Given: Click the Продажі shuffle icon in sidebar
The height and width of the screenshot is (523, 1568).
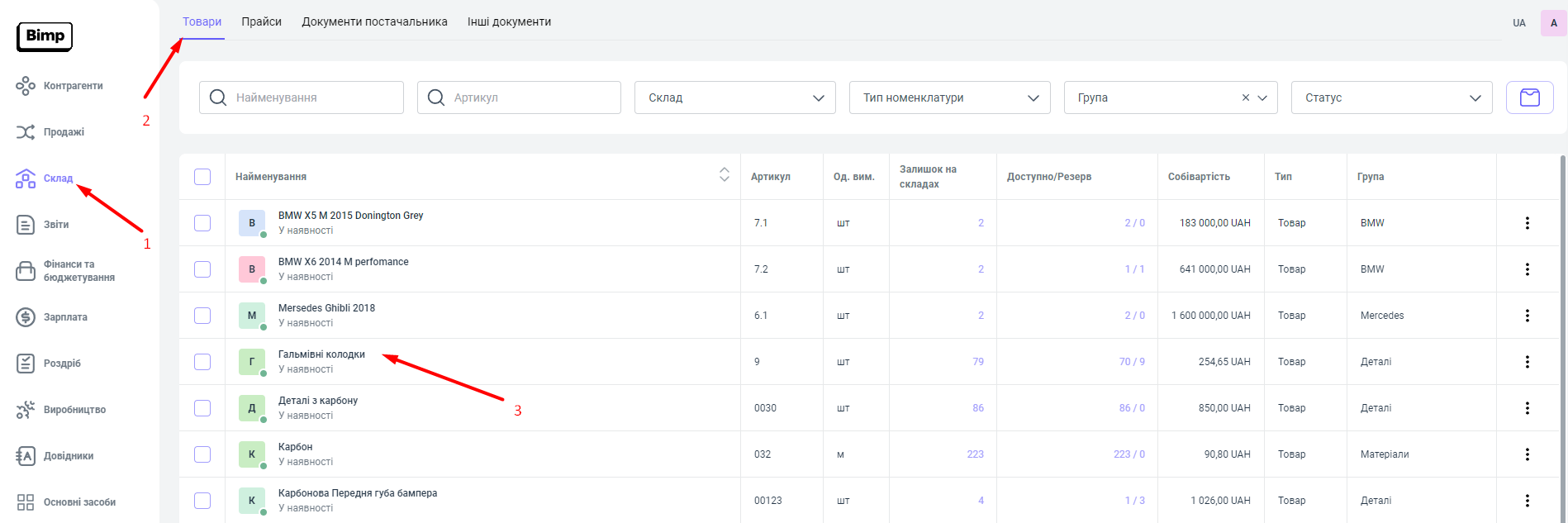Looking at the screenshot, I should (26, 132).
